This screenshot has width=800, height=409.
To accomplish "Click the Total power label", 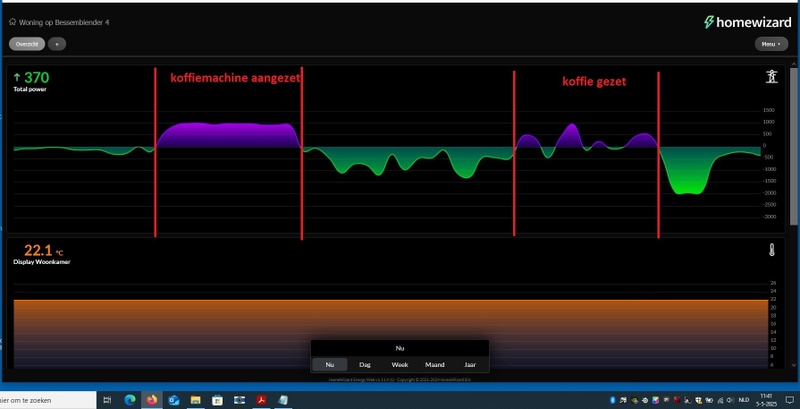I will [x=30, y=89].
